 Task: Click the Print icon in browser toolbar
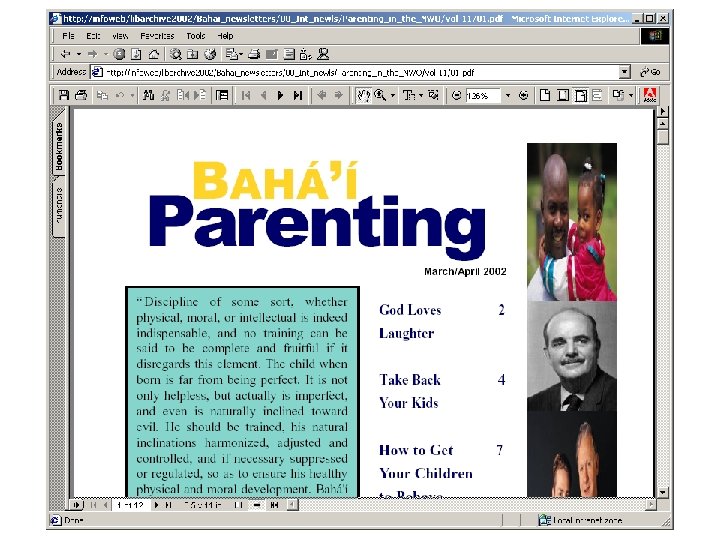(254, 54)
